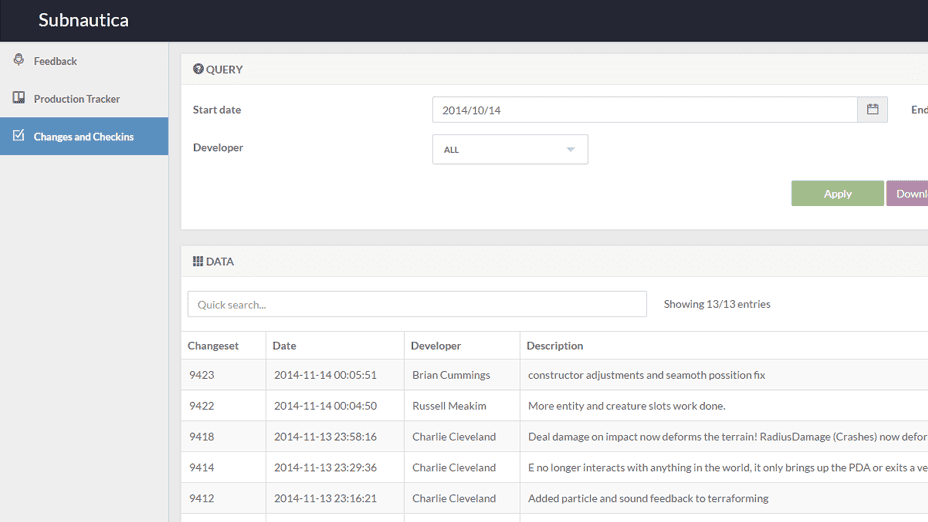928x522 pixels.
Task: Click the Production Tracker board icon
Action: click(x=19, y=98)
